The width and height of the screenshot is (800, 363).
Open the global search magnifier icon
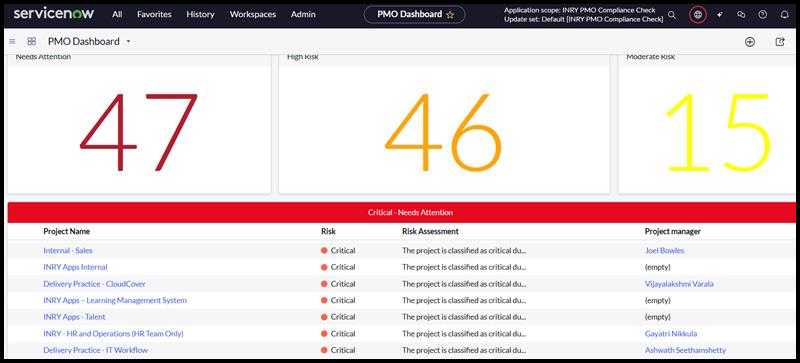tap(672, 15)
